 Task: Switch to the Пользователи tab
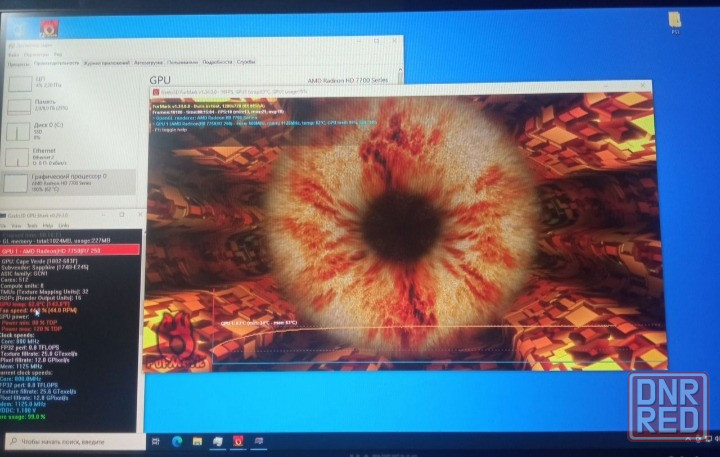click(x=182, y=62)
